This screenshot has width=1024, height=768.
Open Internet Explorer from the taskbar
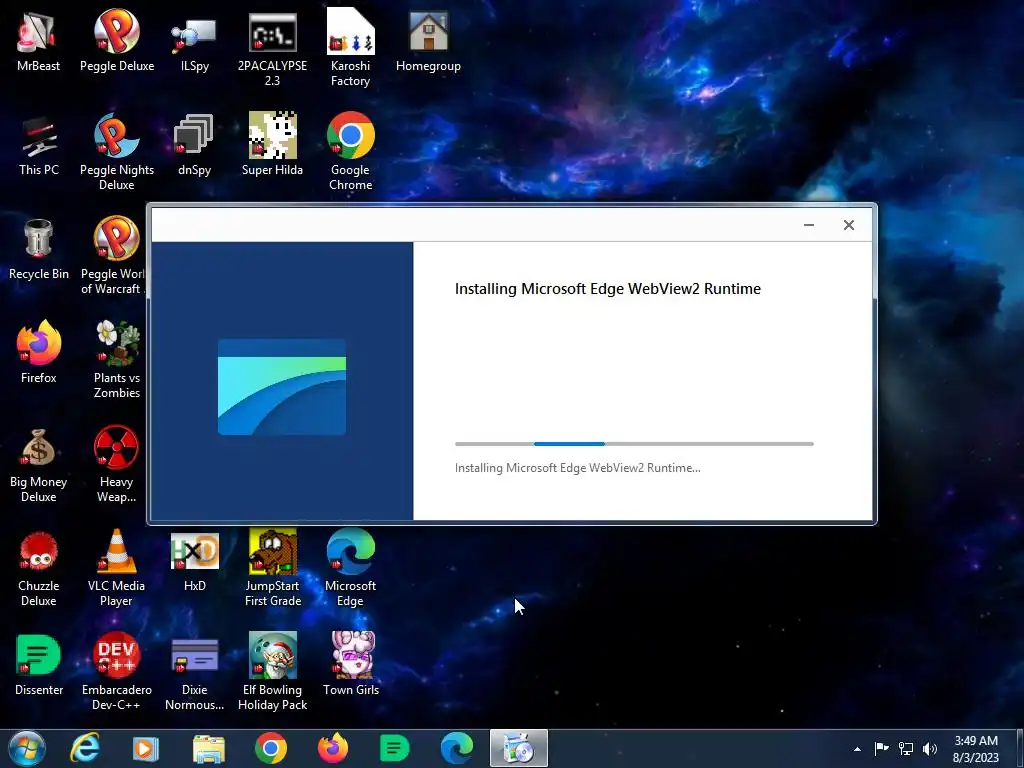click(85, 748)
